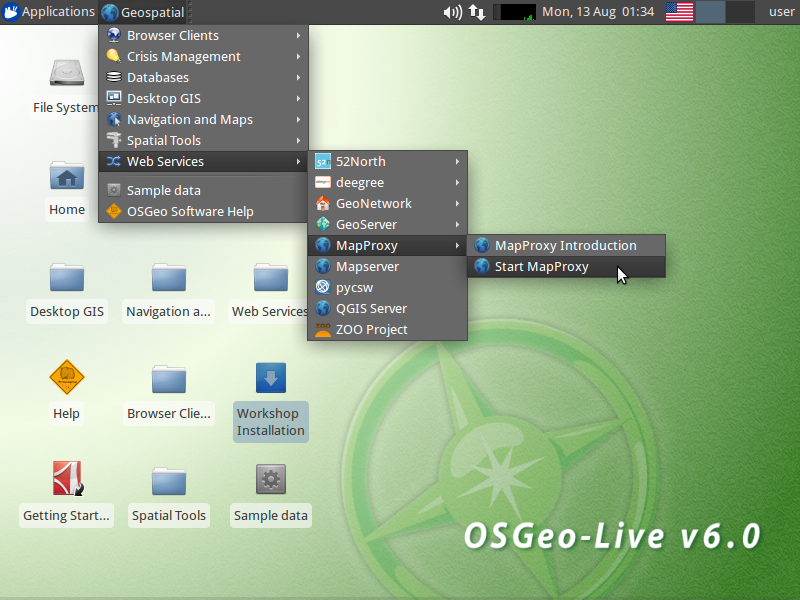
Task: Open the Web Services desktop folder
Action: pyautogui.click(x=271, y=278)
